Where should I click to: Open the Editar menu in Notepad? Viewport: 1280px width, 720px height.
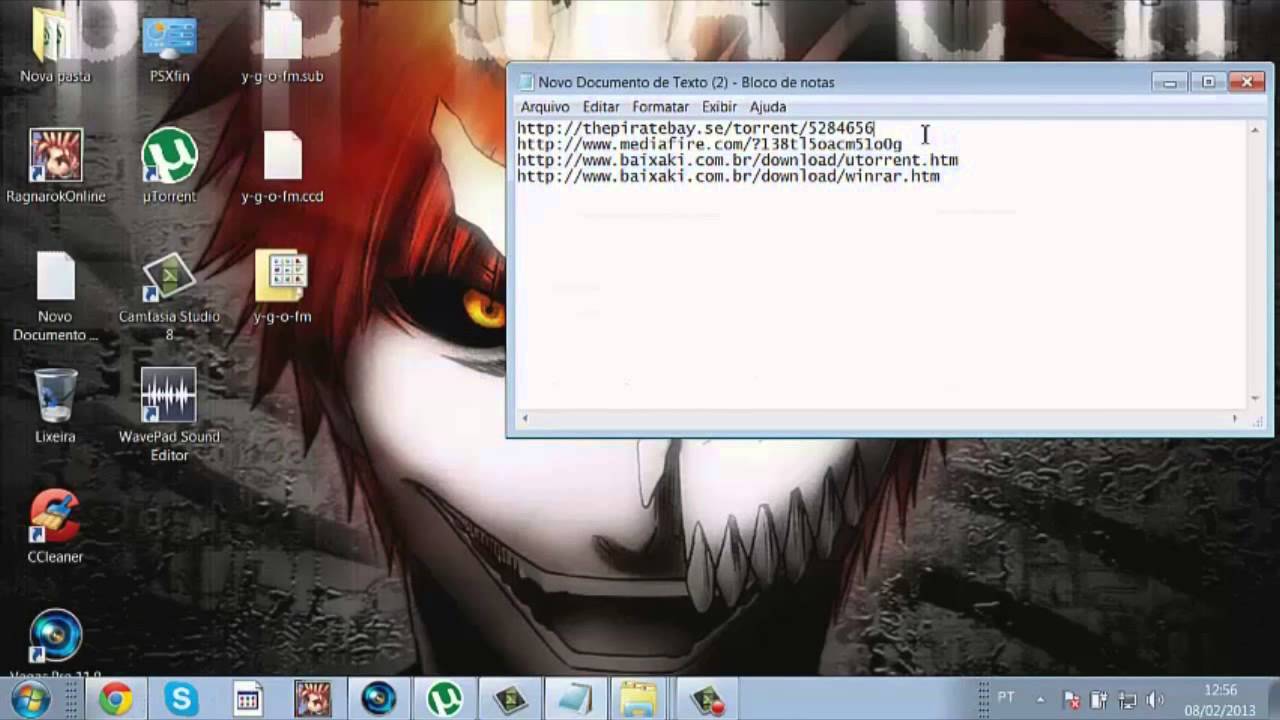(601, 107)
